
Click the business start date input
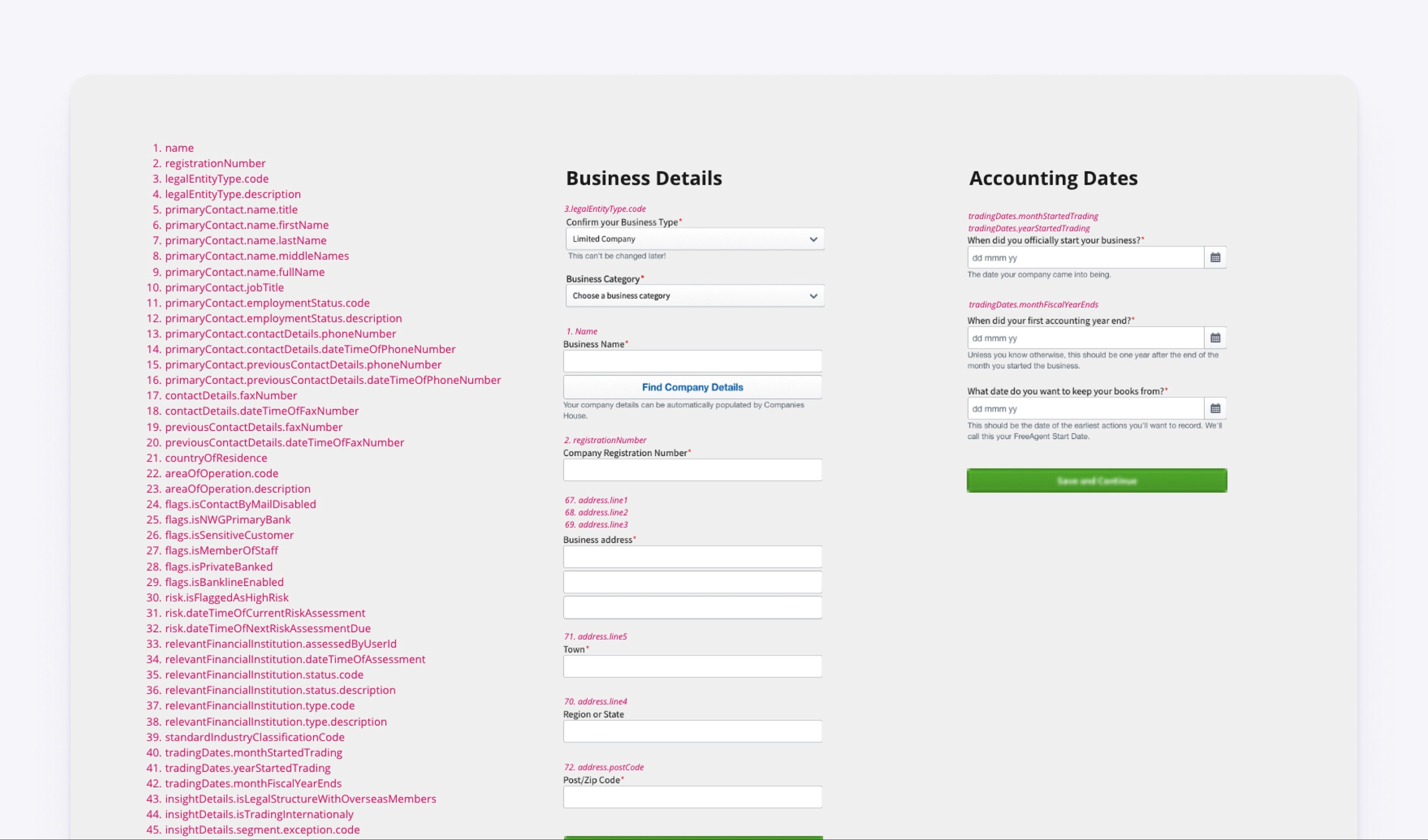coord(1085,258)
